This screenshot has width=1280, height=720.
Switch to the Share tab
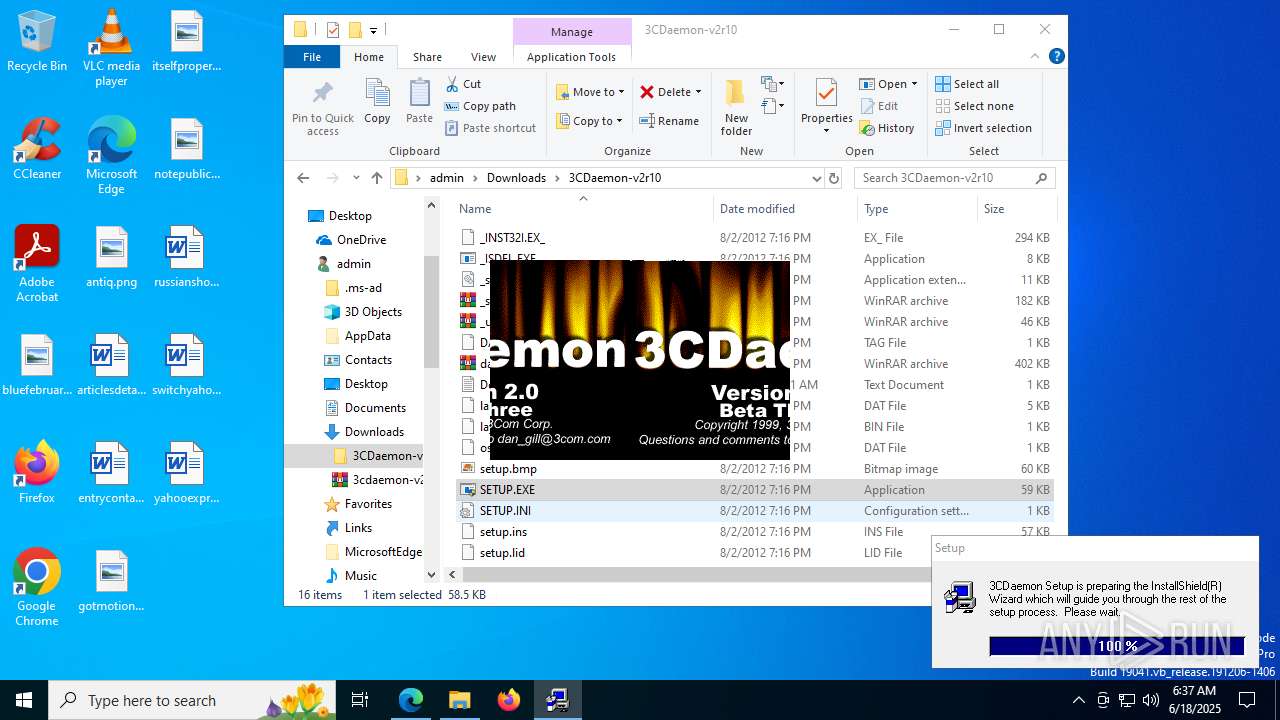click(427, 57)
